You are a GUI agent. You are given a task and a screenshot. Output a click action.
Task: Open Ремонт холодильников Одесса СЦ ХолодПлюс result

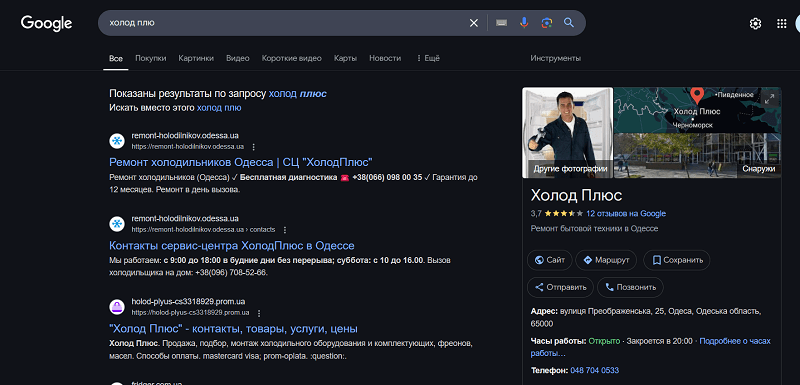pyautogui.click(x=241, y=163)
